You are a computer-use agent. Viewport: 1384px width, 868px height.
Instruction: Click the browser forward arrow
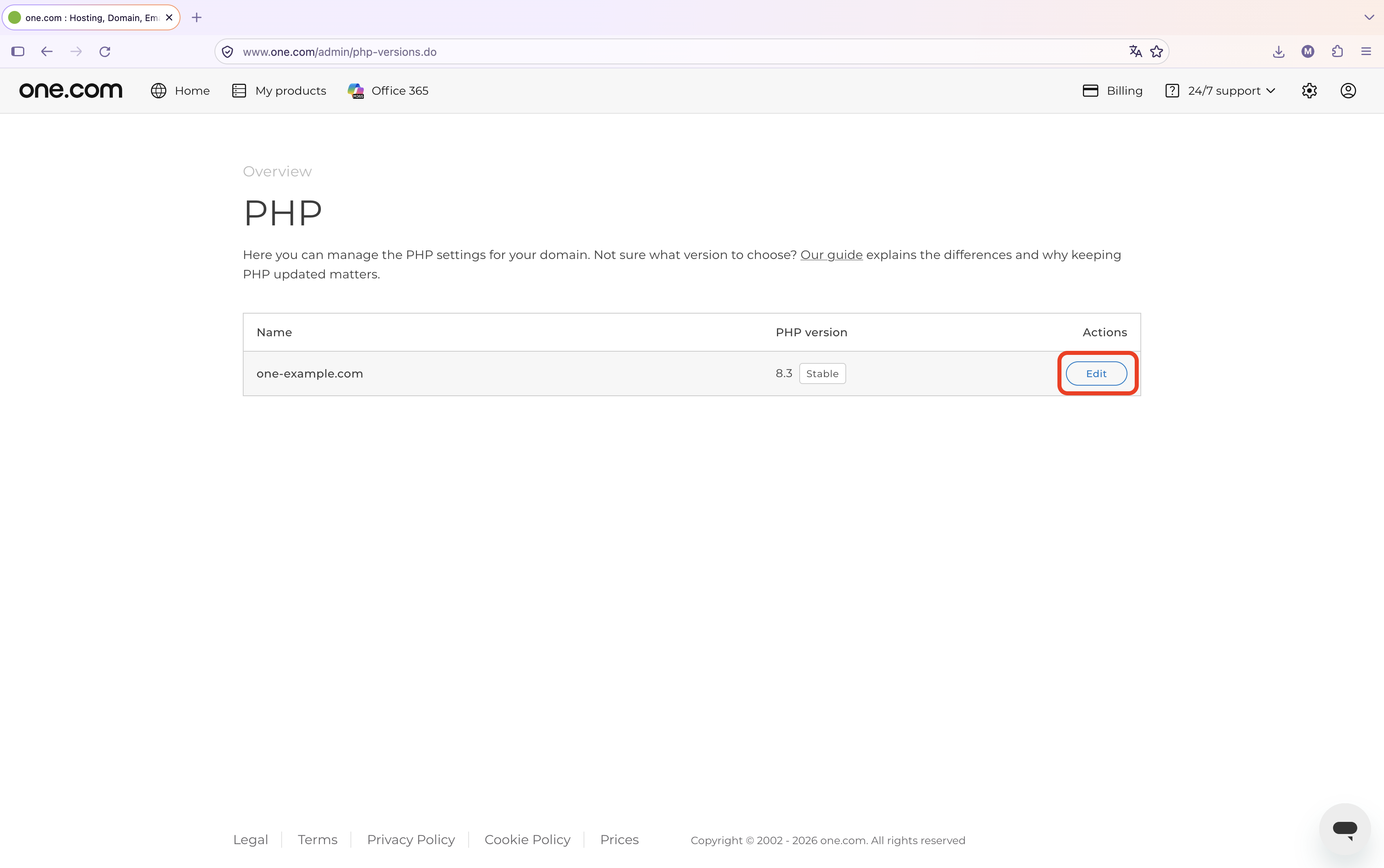point(76,52)
